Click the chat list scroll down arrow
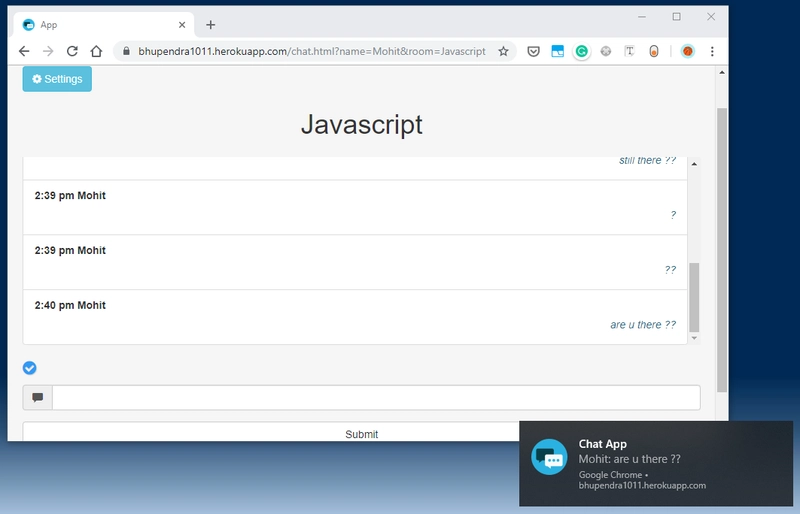Image resolution: width=800 pixels, height=514 pixels. tap(694, 338)
